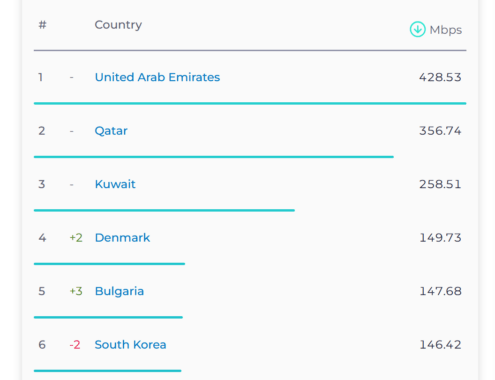This screenshot has width=495, height=380.
Task: Click Bulgaria's +3 rank change indicator
Action: [76, 291]
